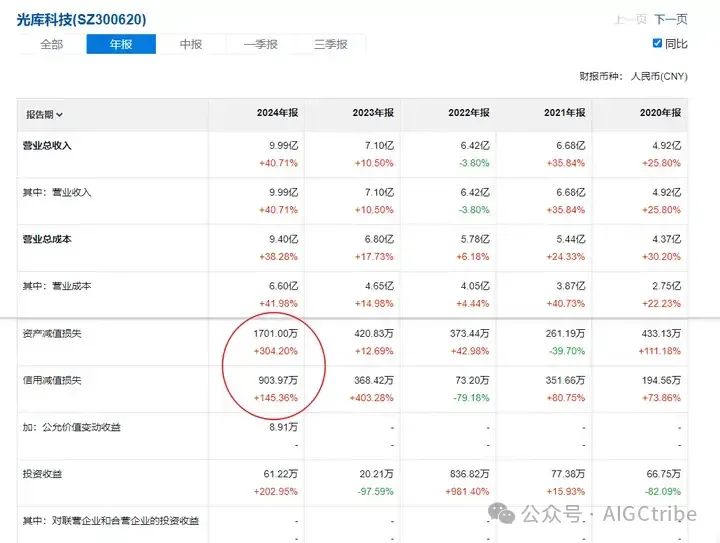Click the disabled 上一页 link
The image size is (720, 543).
630,19
